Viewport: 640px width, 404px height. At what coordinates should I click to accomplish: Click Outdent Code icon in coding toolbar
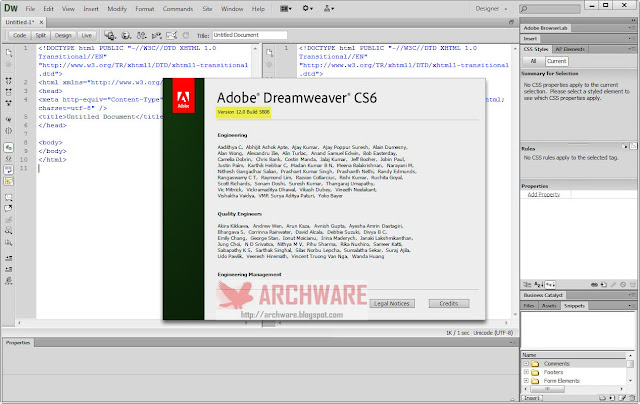[x=9, y=269]
